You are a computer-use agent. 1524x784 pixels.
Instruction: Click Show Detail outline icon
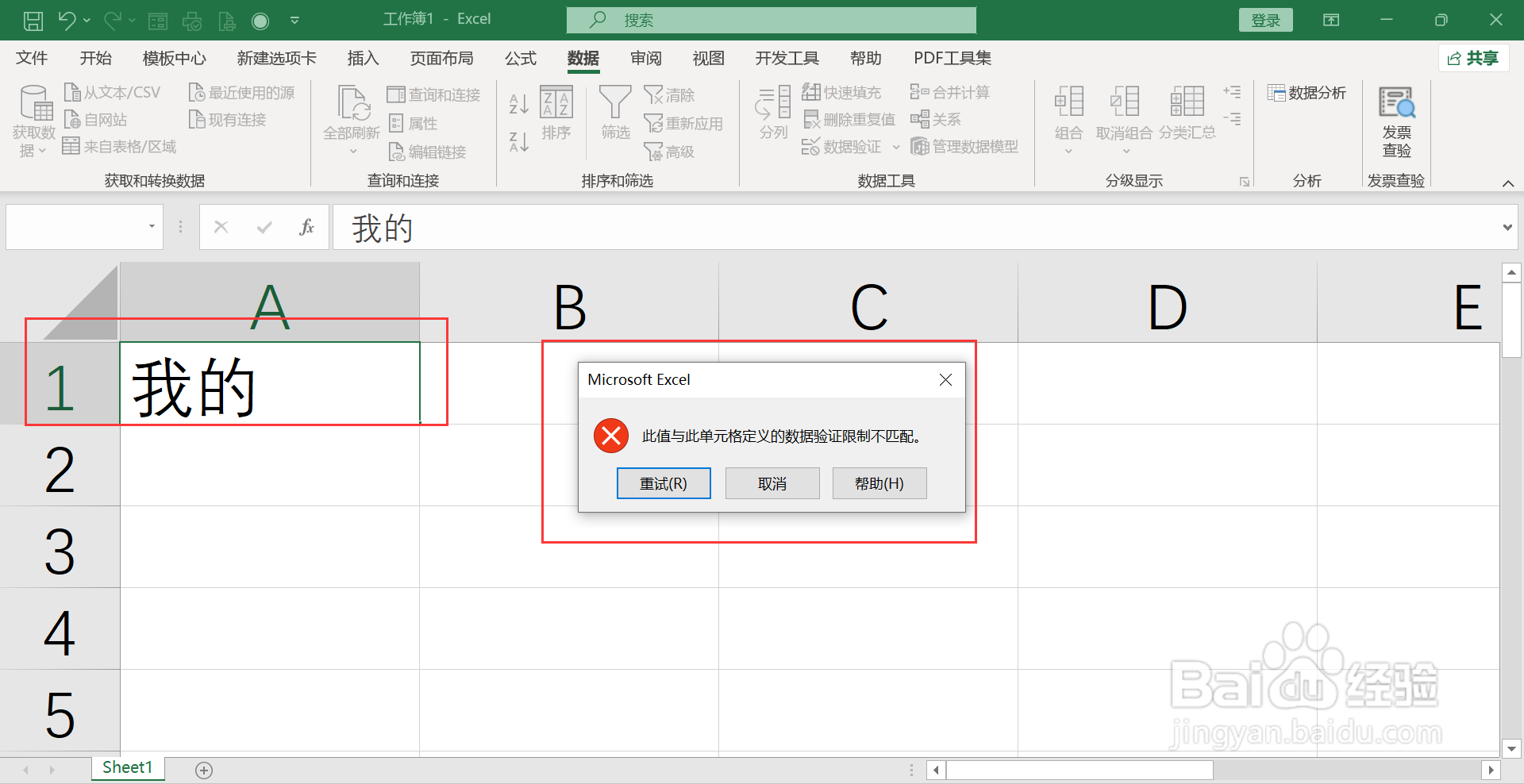coord(1232,92)
